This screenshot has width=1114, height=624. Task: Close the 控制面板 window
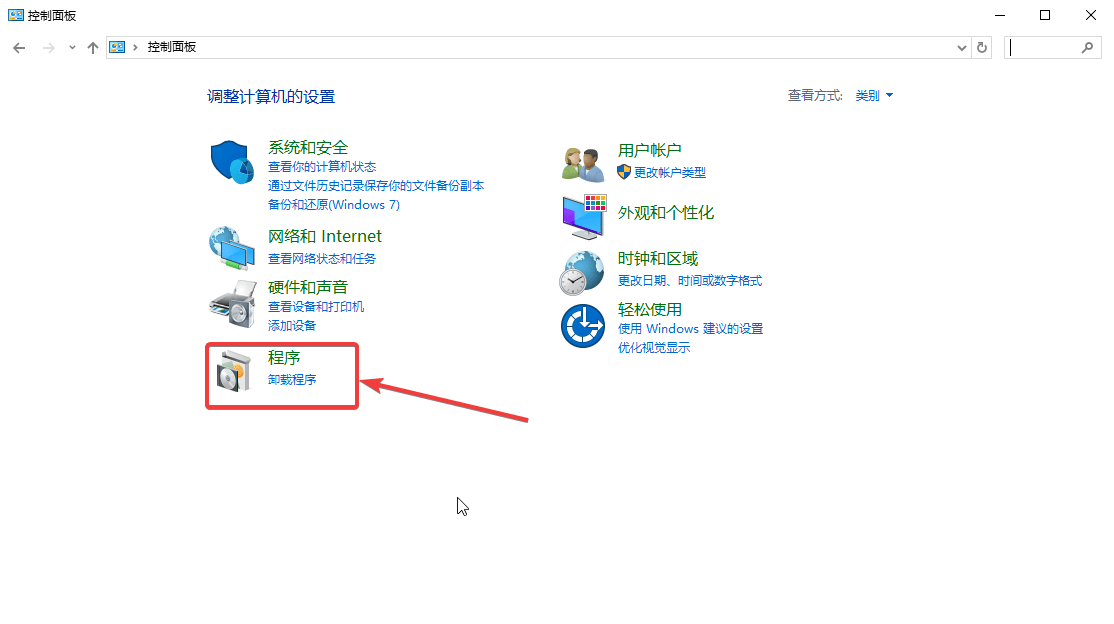click(1091, 15)
